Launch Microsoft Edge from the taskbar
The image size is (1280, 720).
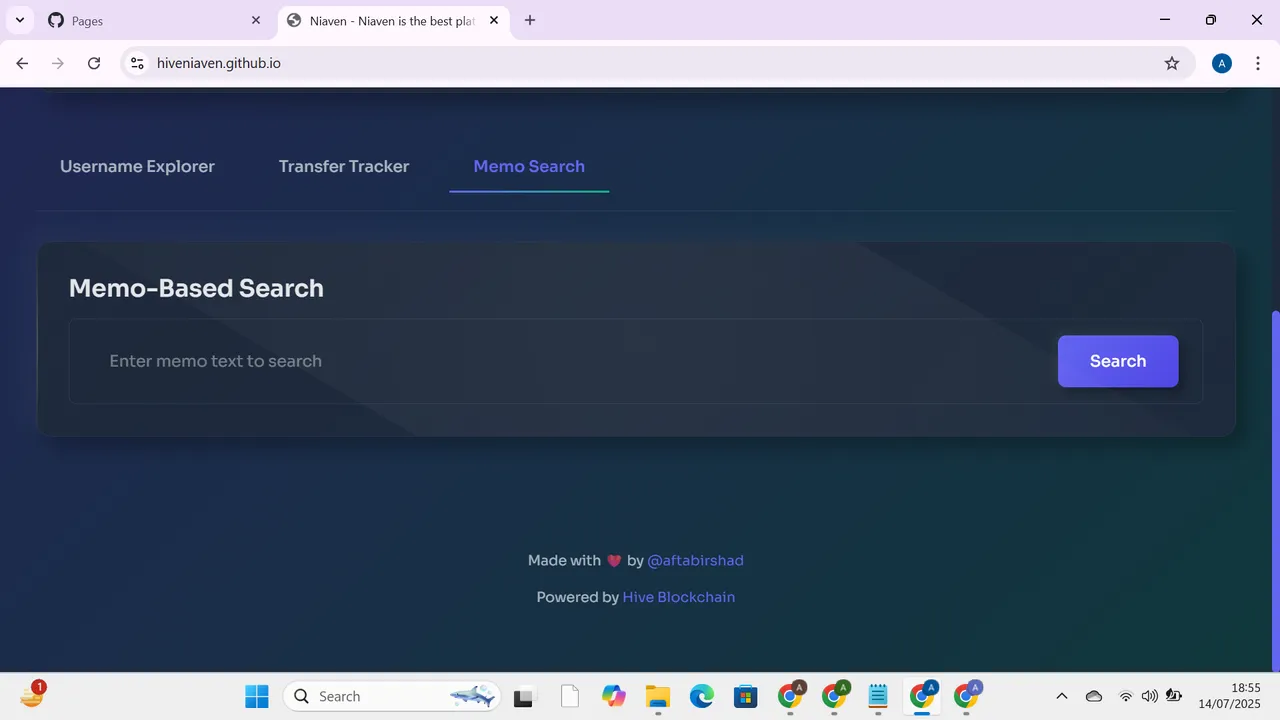coord(701,696)
